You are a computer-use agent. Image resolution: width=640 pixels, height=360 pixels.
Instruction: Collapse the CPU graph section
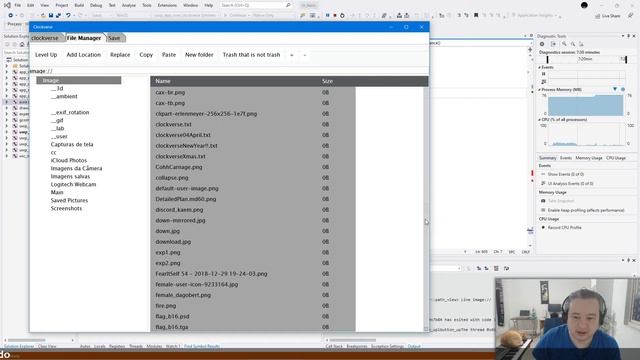point(540,120)
